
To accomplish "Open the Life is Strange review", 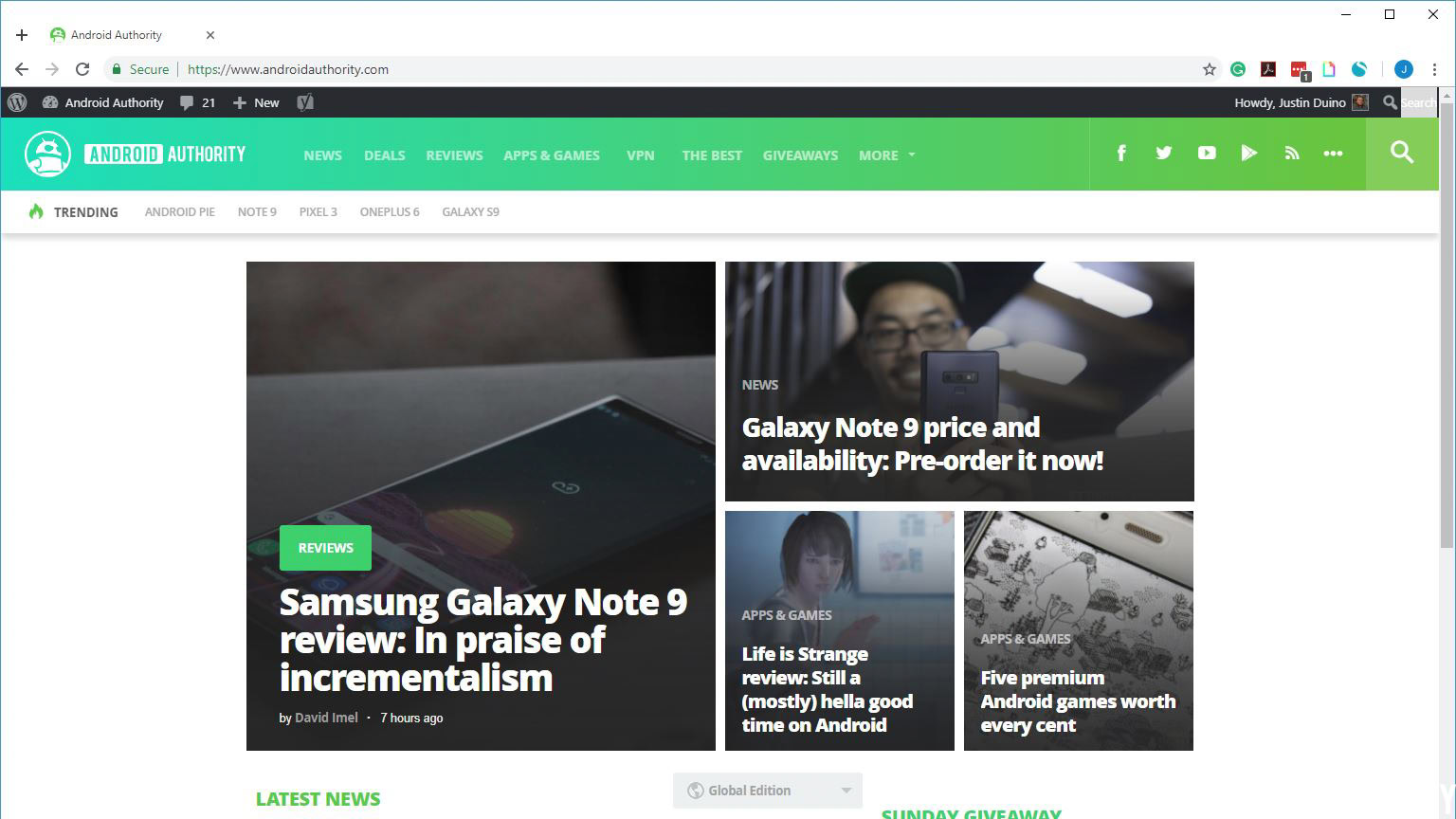I will (x=828, y=689).
